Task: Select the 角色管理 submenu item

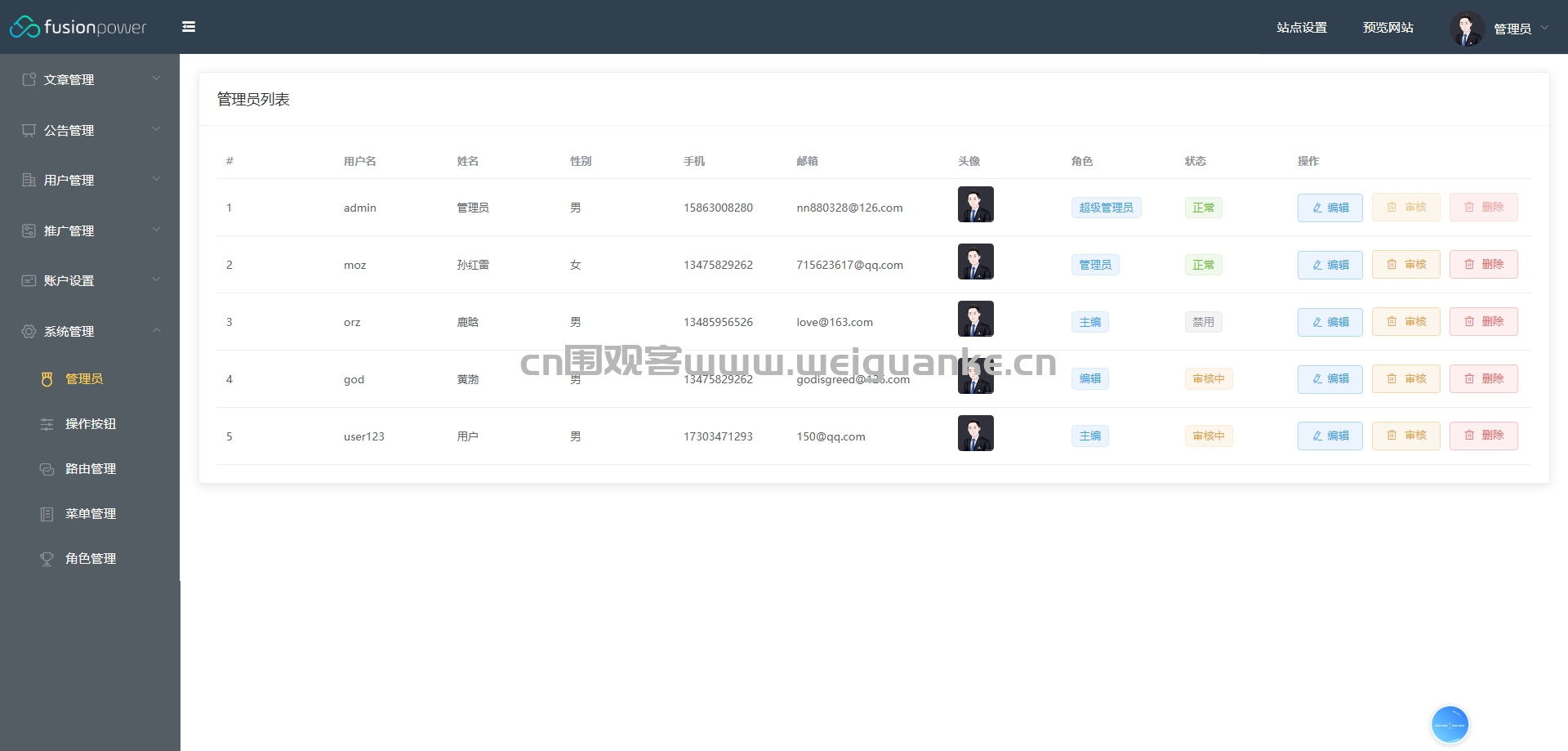Action: [90, 559]
